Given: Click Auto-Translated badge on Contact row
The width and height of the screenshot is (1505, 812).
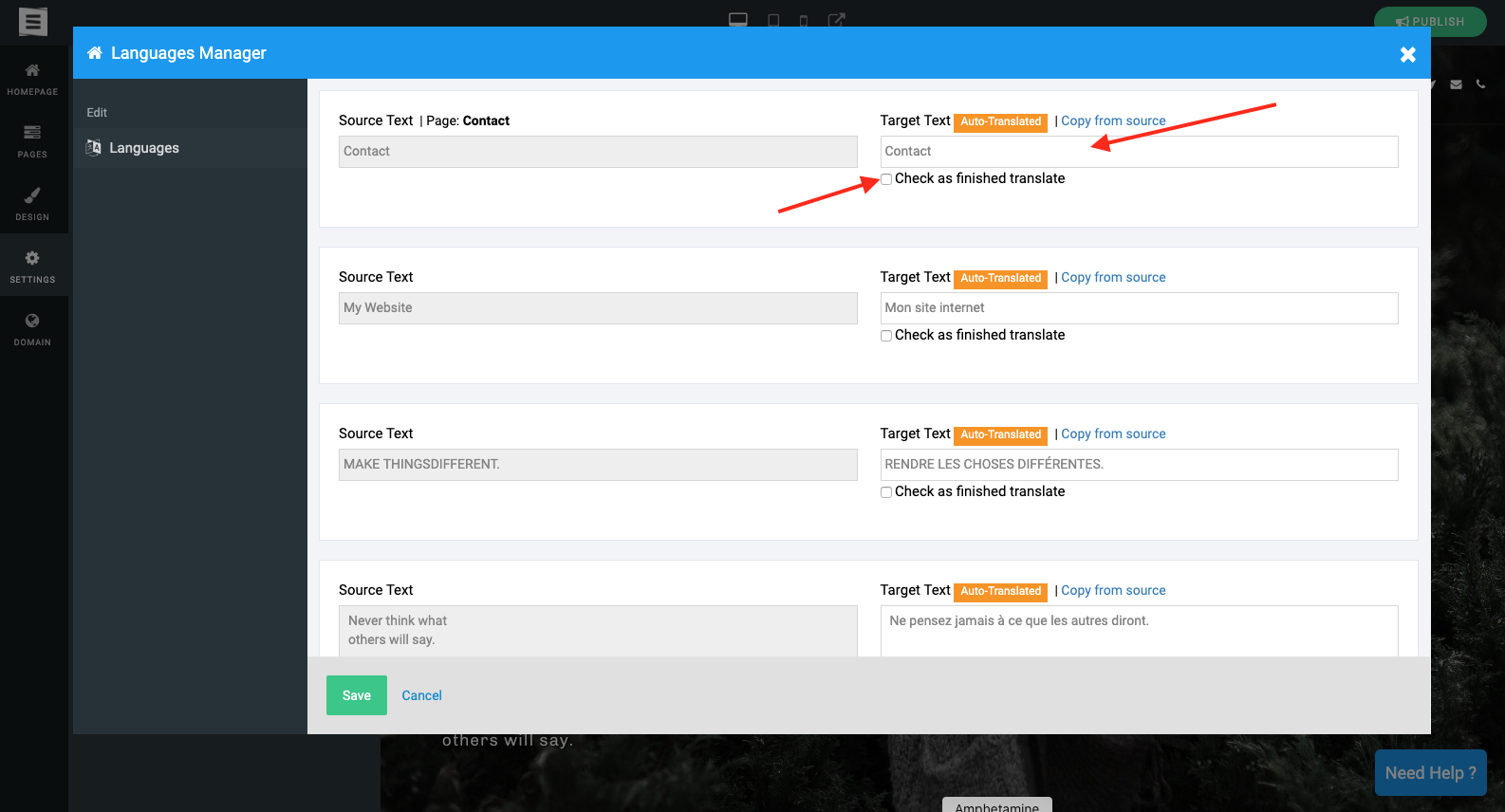Looking at the screenshot, I should [x=1000, y=121].
